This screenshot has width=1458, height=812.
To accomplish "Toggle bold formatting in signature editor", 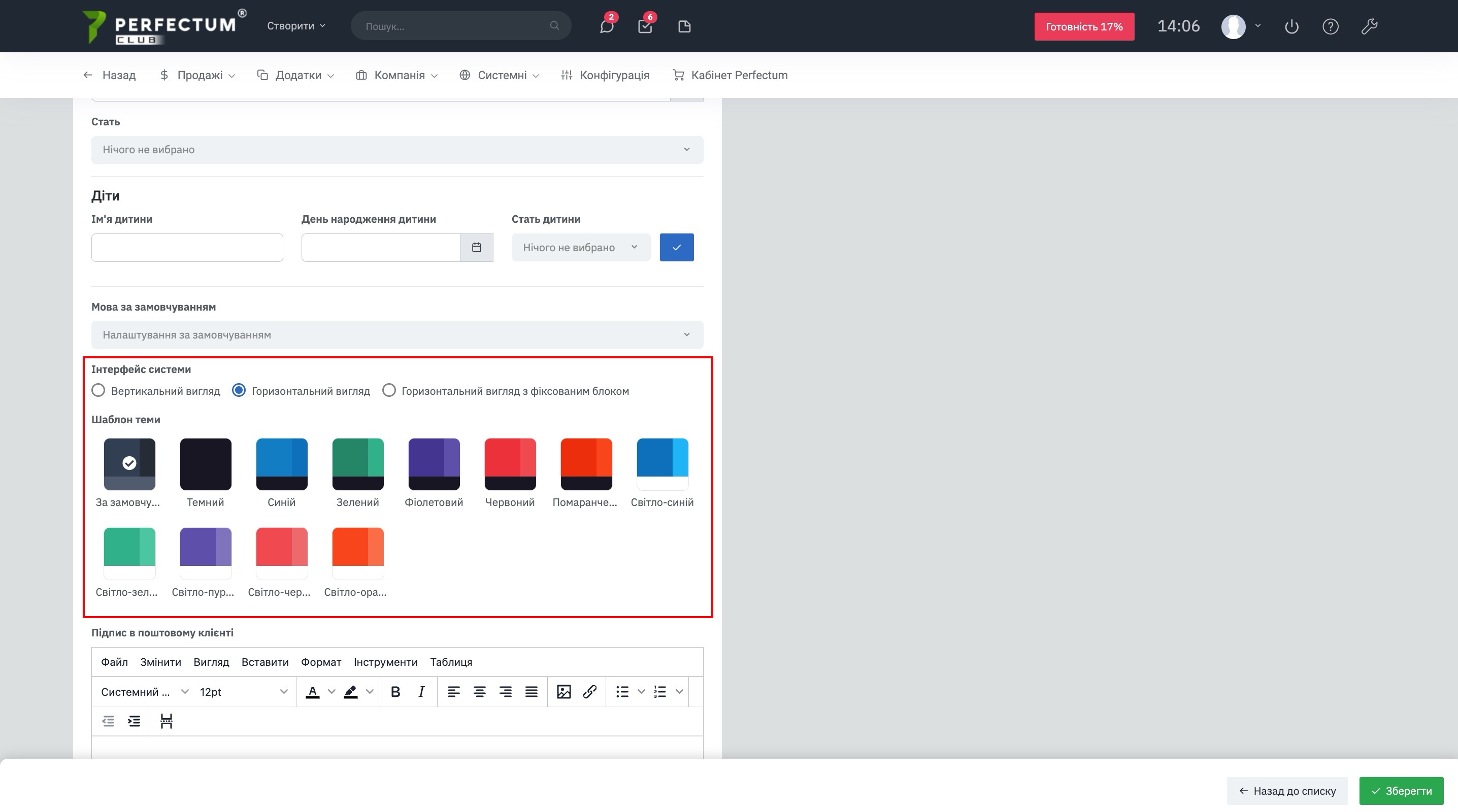I will point(395,692).
